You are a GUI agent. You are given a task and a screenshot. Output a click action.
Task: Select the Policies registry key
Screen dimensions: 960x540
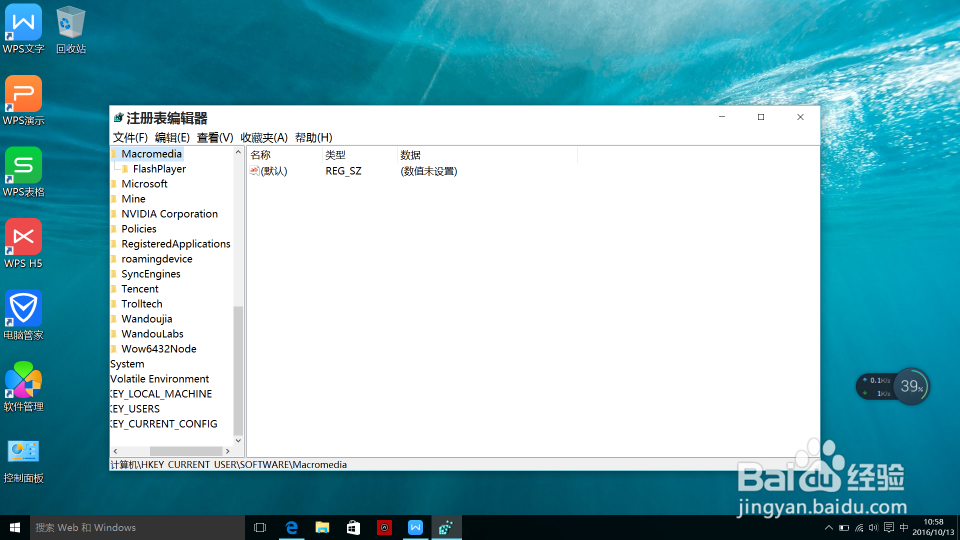(138, 229)
